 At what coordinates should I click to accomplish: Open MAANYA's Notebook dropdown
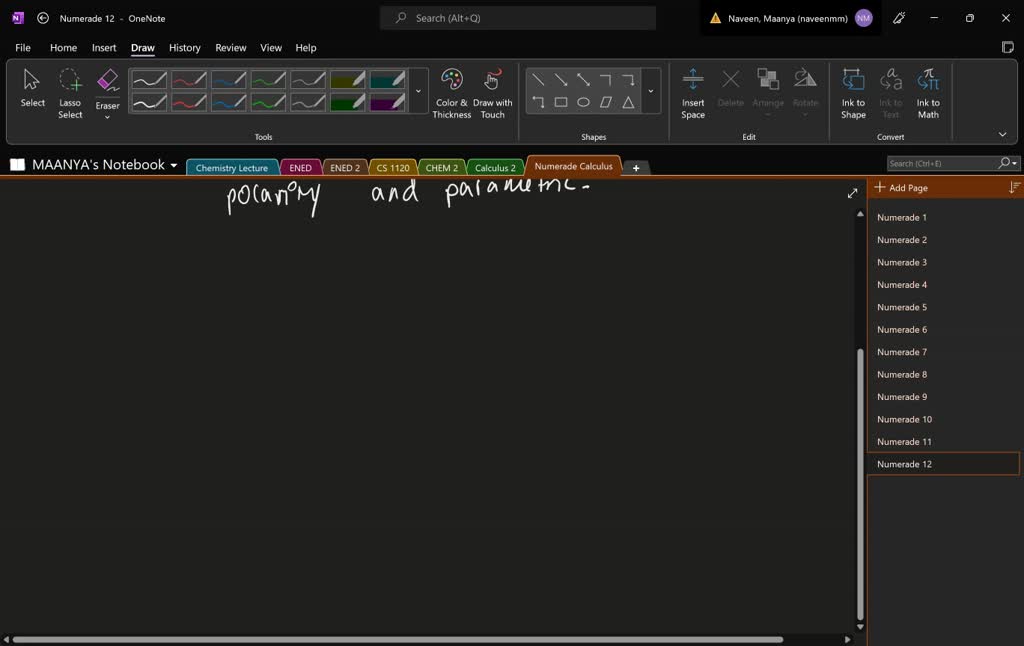point(174,165)
